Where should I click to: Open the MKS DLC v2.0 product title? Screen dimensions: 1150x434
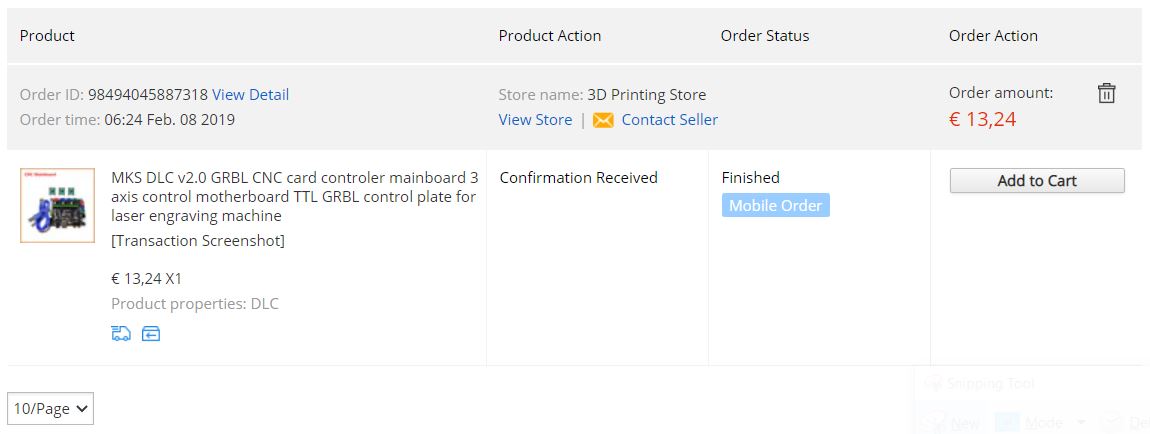(294, 197)
